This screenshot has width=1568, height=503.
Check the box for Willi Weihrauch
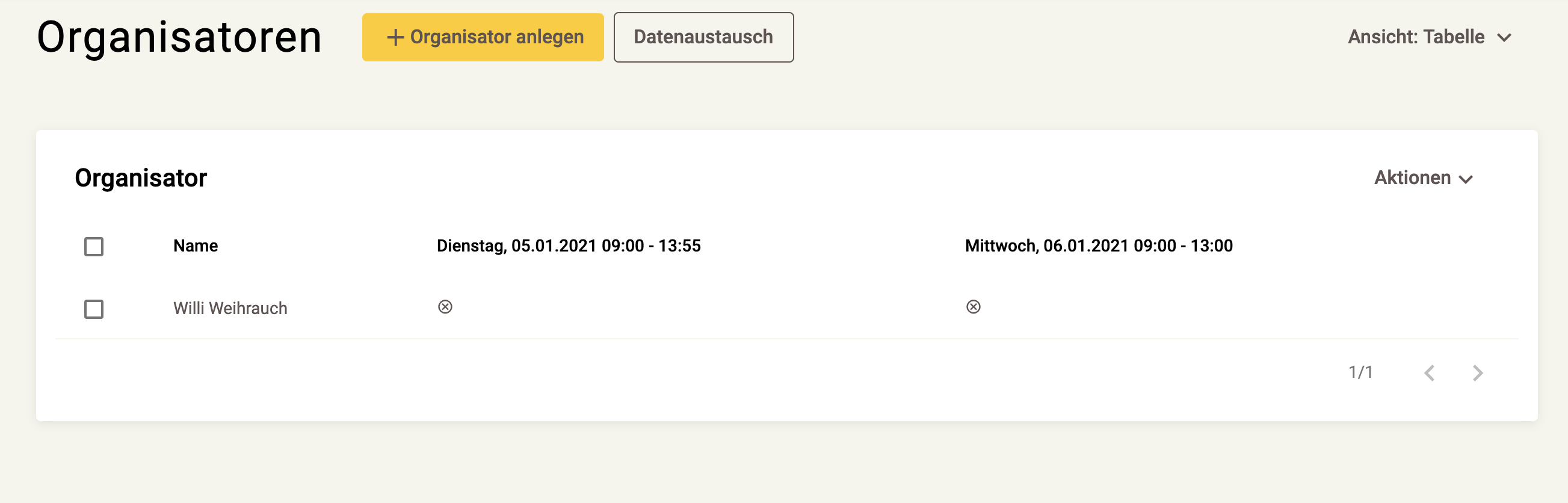tap(94, 309)
